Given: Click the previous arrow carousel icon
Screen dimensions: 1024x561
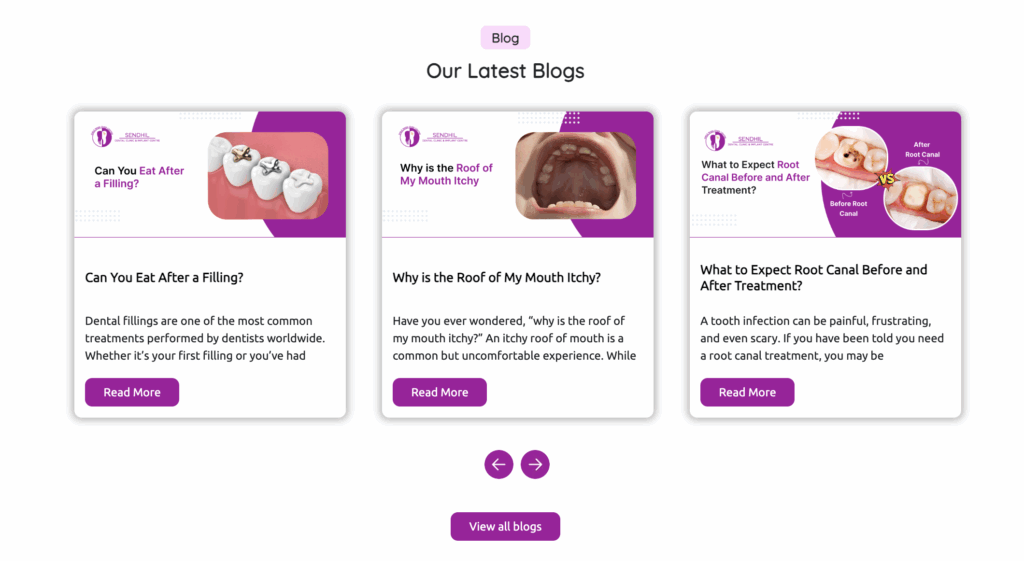Looking at the screenshot, I should point(498,464).
